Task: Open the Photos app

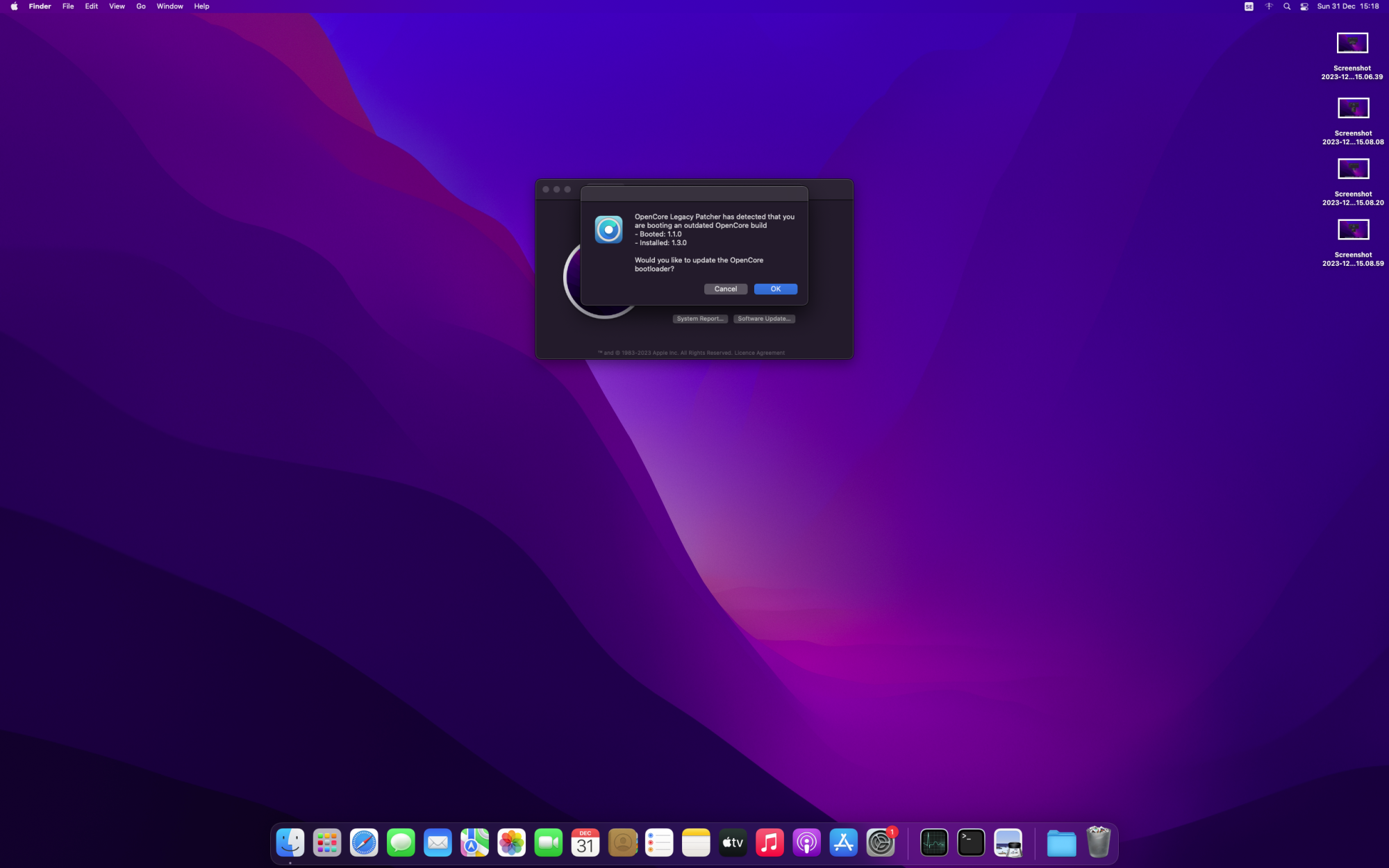Action: (512, 842)
